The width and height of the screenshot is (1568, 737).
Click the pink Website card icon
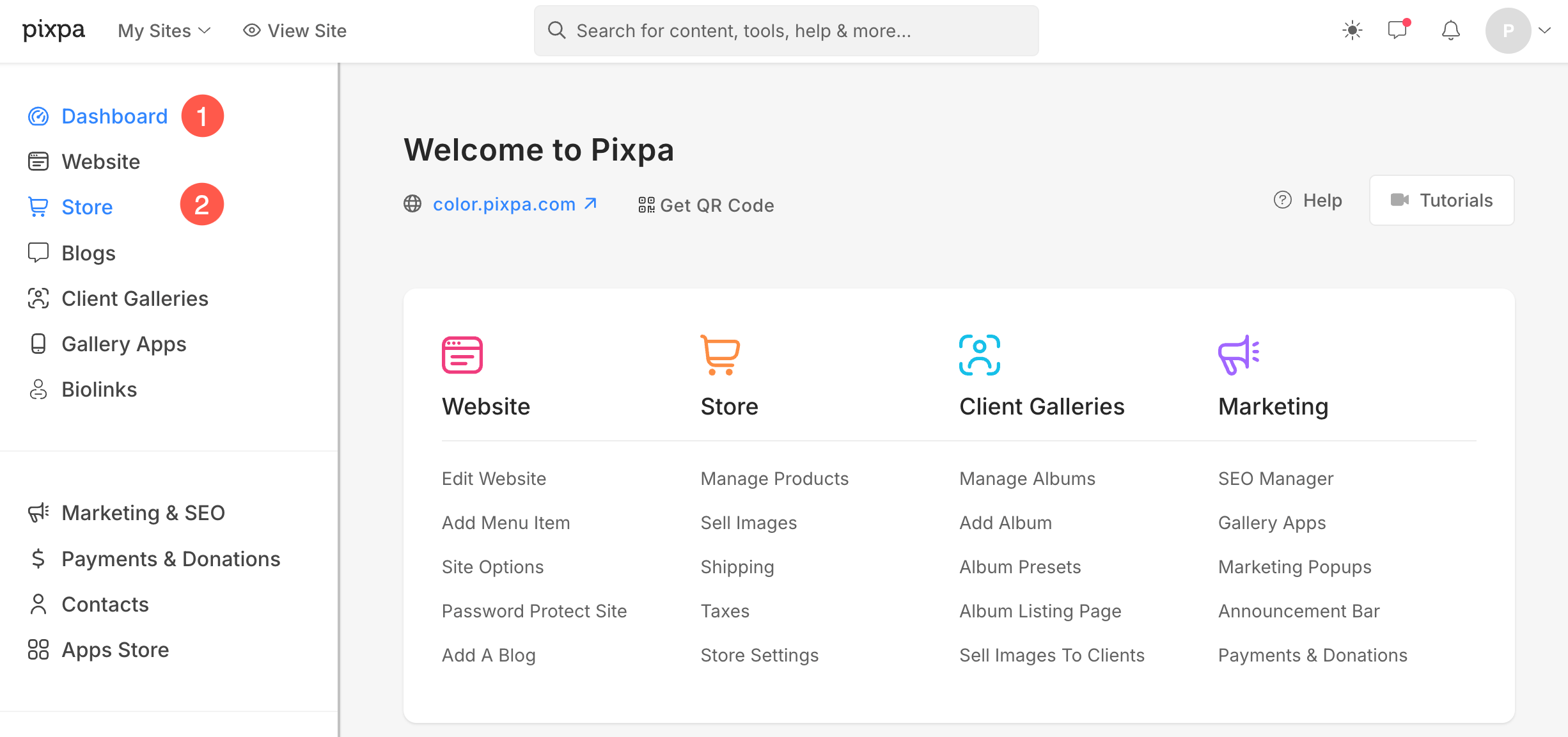[x=462, y=355]
